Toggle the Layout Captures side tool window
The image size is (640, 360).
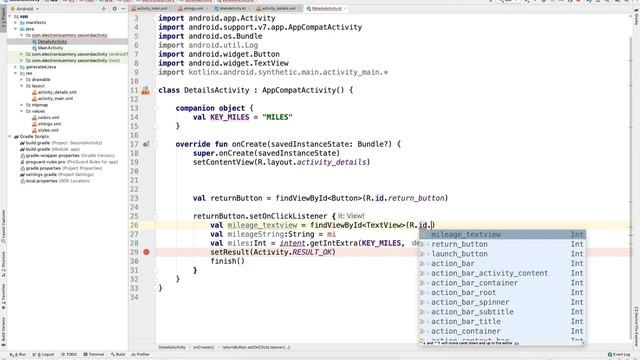tap(3, 227)
